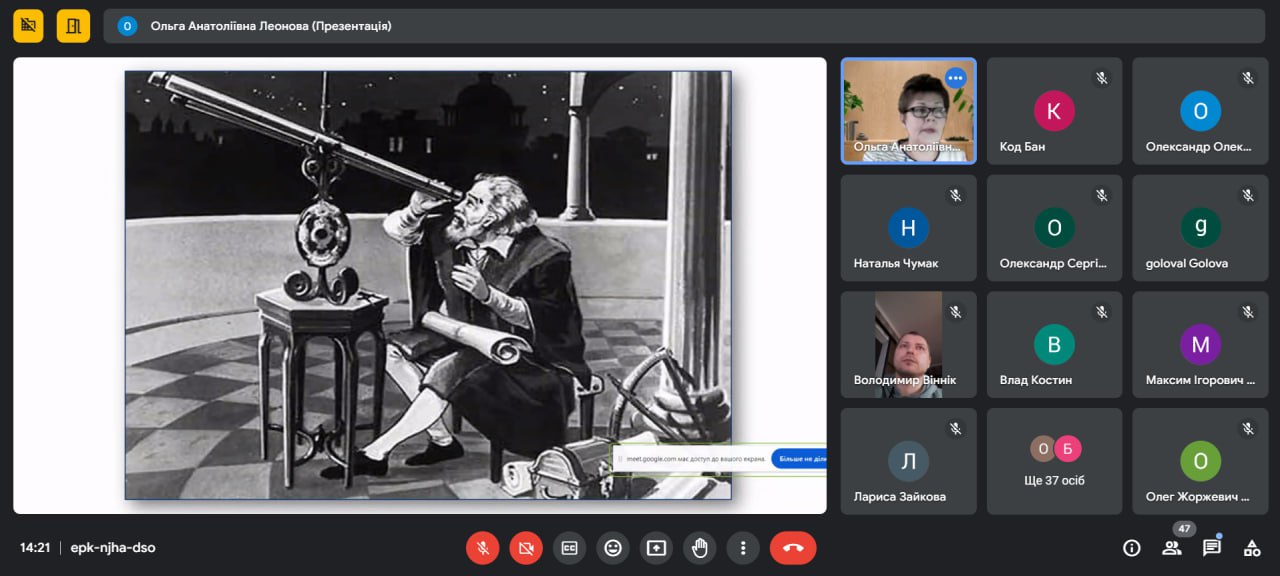Show the participants list with 47 people

click(x=1172, y=548)
